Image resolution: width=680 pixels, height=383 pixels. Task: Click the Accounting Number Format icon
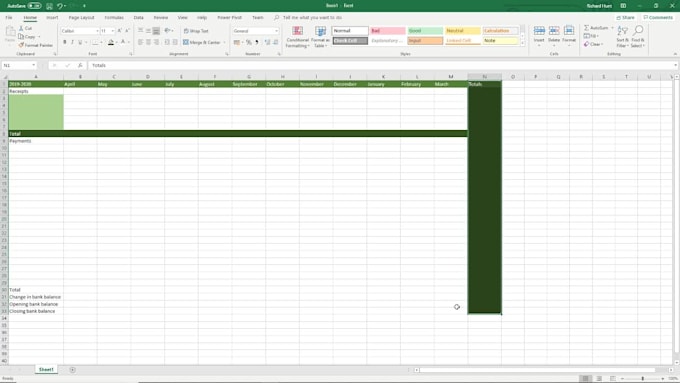tap(236, 42)
